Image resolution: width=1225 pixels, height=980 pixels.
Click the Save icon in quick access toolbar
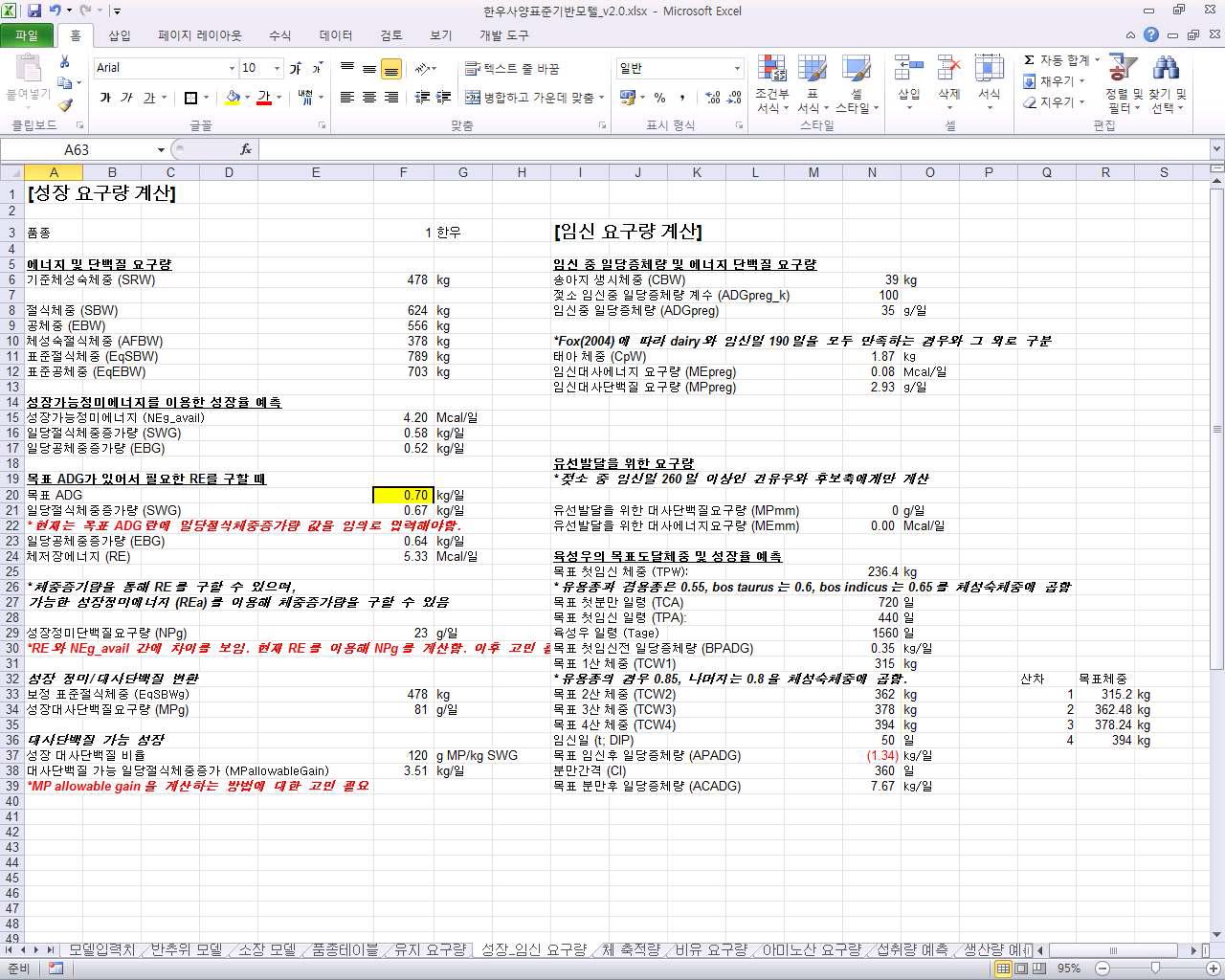tap(34, 11)
